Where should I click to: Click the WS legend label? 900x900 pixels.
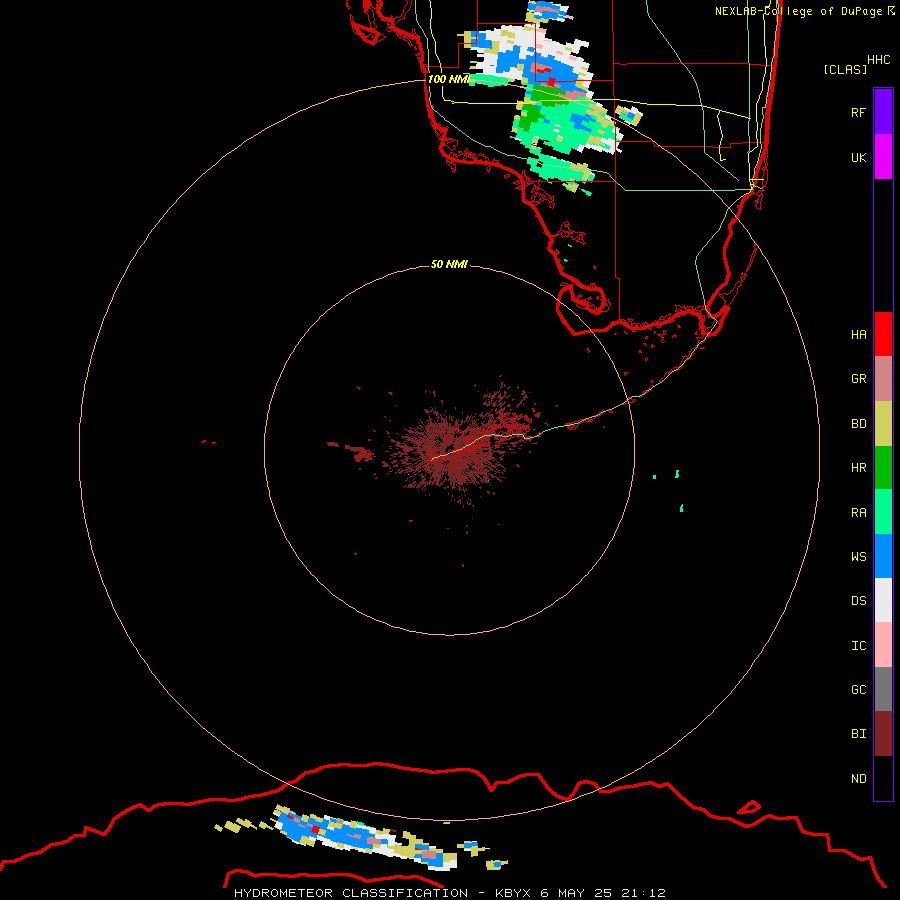point(858,556)
